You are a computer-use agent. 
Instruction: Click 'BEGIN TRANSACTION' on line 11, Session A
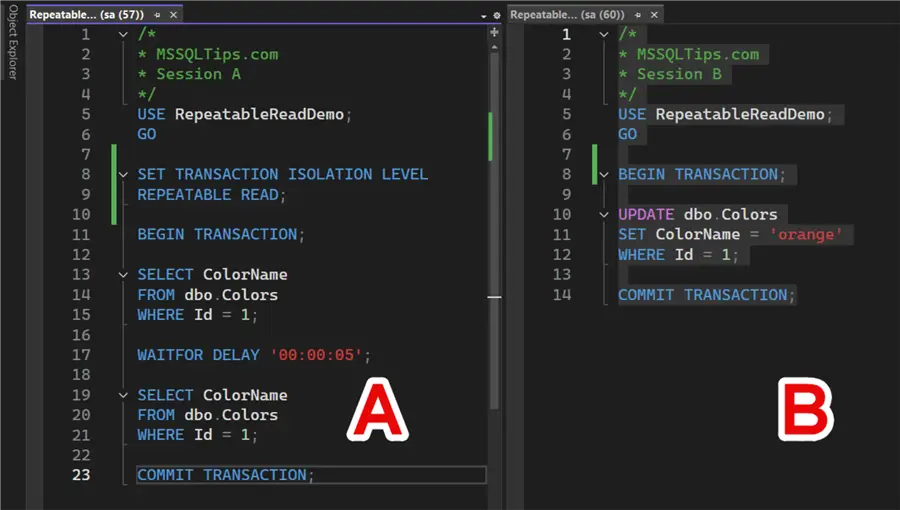click(x=217, y=235)
